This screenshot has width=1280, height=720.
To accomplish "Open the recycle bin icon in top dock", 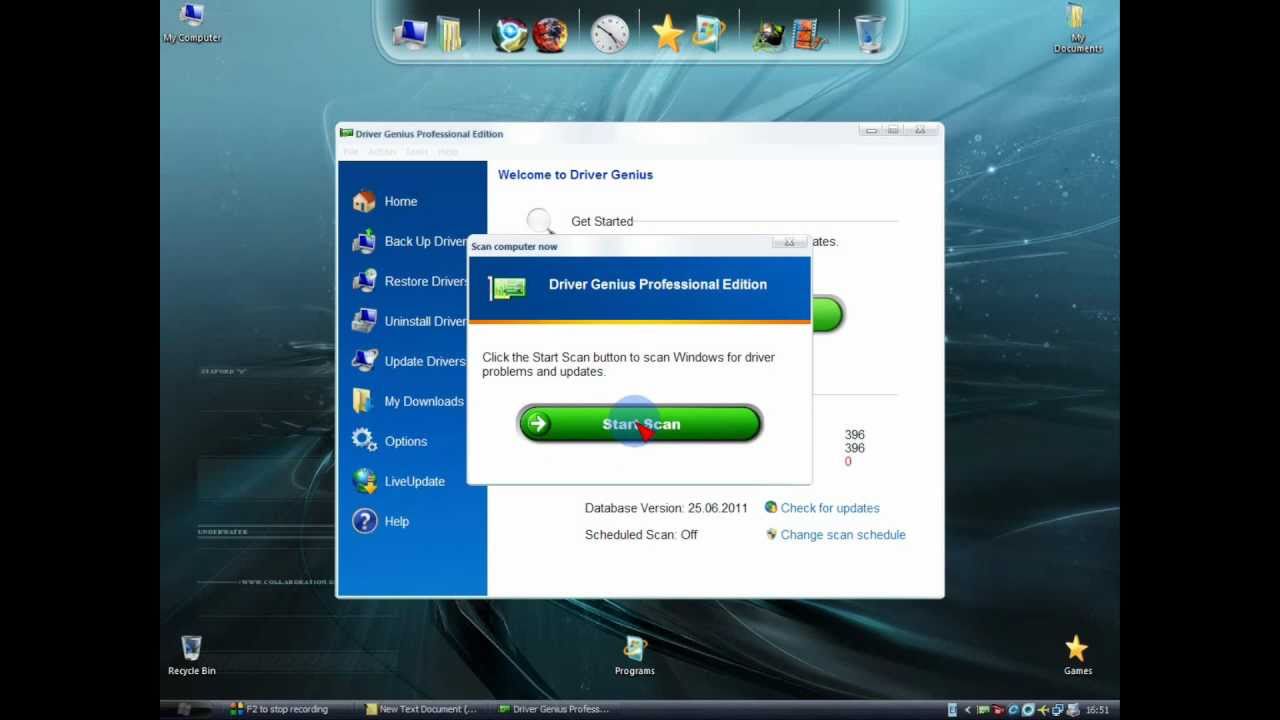I will tap(870, 34).
